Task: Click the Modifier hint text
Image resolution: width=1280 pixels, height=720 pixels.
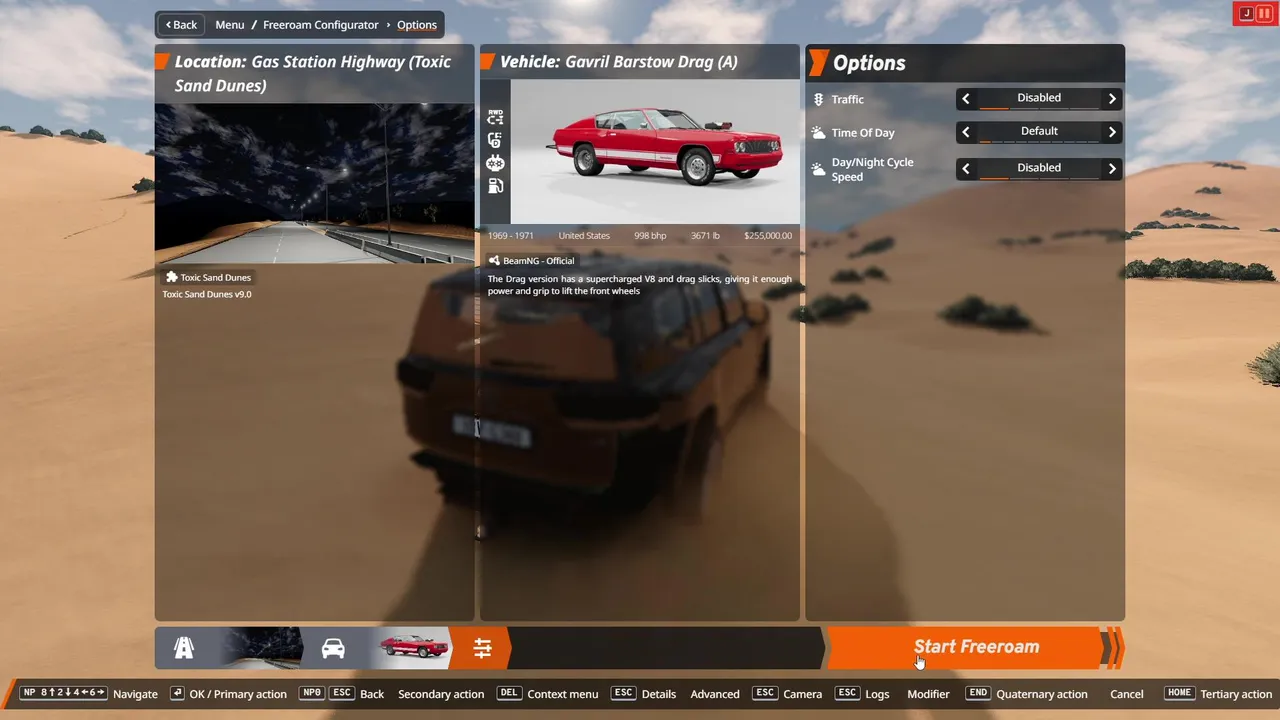Action: 928,694
